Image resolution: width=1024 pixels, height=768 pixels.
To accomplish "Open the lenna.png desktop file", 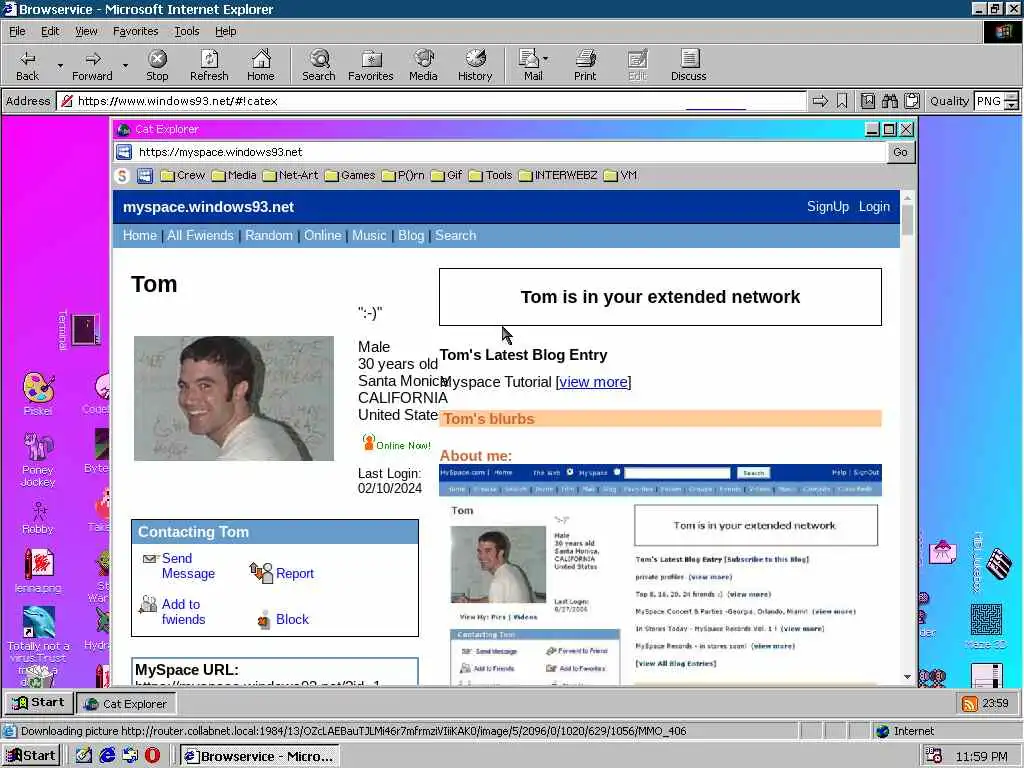I will pos(38,570).
